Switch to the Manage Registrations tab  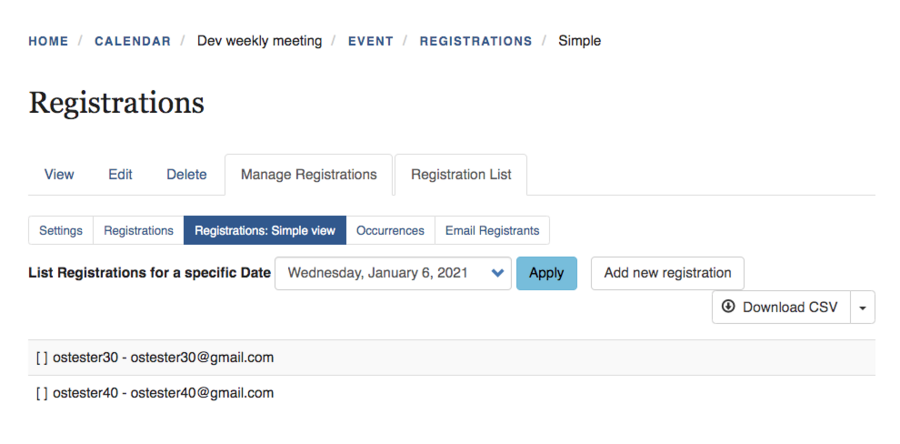[309, 174]
